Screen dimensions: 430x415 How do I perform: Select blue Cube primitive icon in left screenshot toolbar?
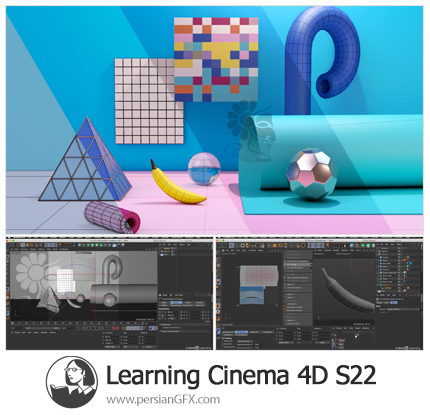coord(79,245)
